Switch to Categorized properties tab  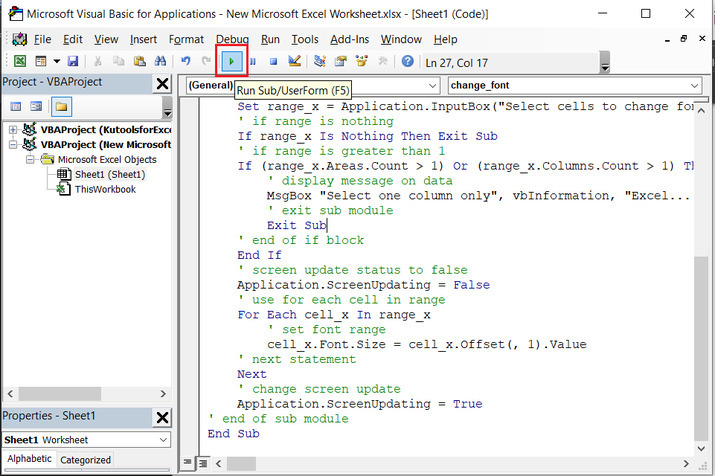pos(85,460)
